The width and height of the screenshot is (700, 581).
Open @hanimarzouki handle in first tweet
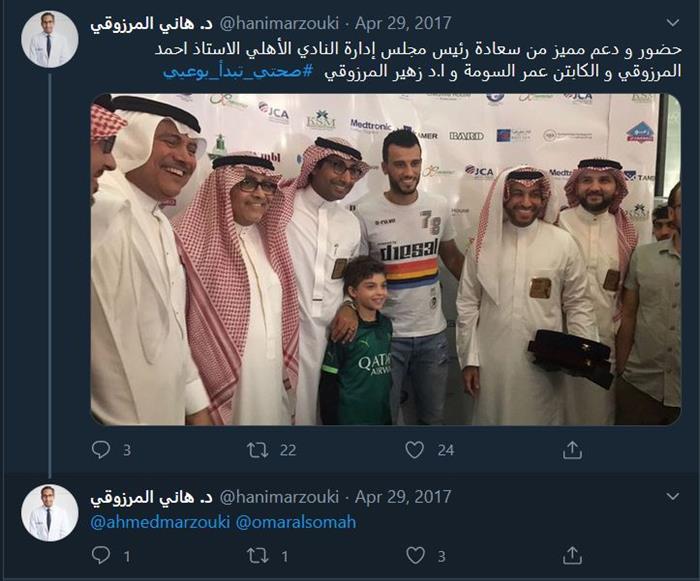coord(279,23)
